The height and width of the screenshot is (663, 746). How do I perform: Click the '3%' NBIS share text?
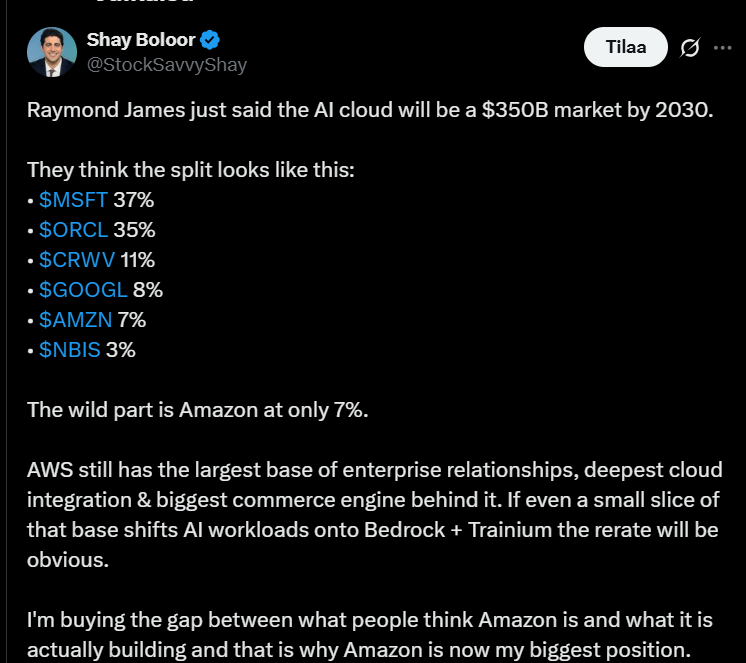(120, 350)
